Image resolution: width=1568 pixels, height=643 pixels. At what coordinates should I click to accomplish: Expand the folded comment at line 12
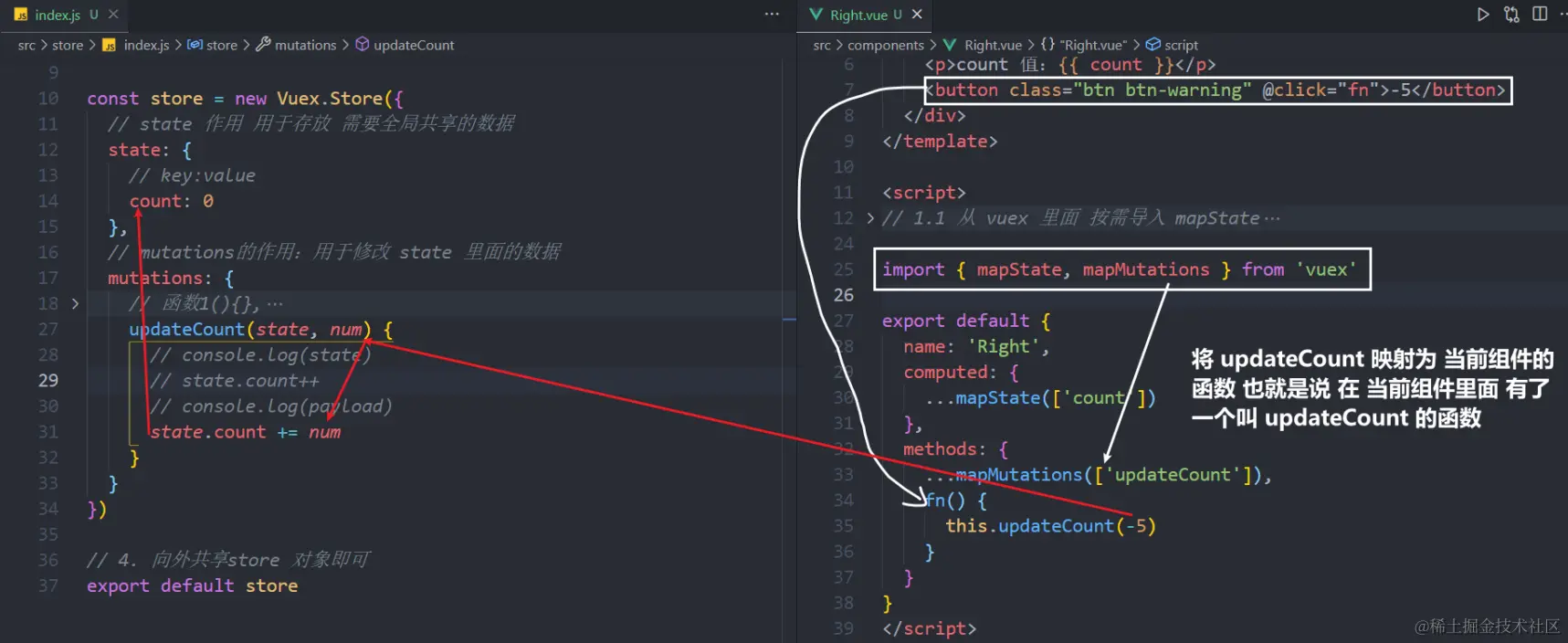pos(870,218)
